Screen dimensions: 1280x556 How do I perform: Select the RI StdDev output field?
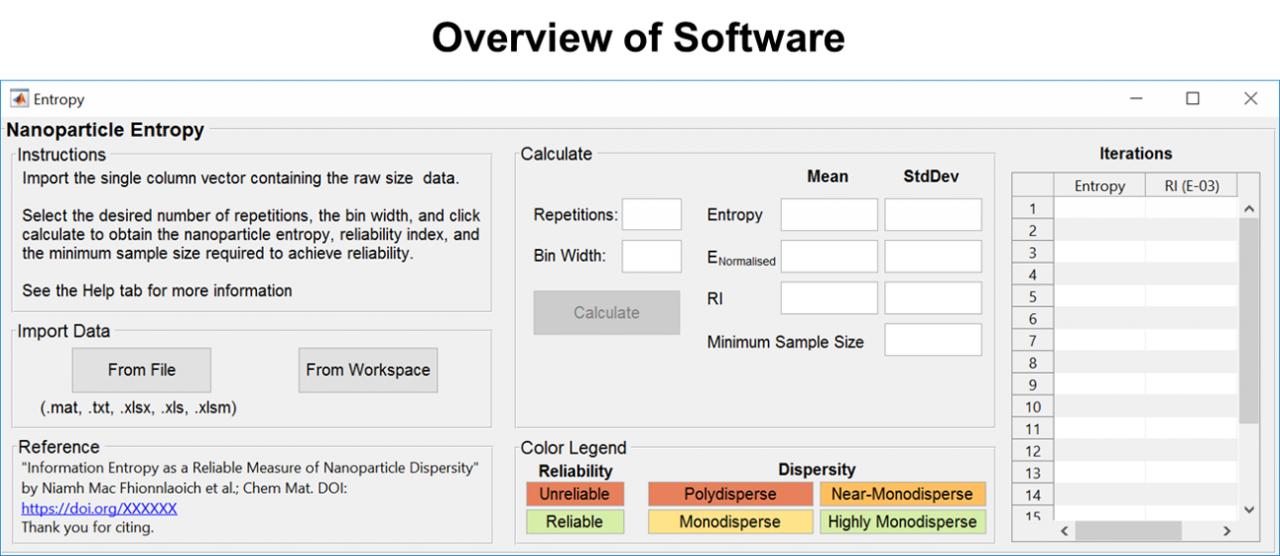933,298
